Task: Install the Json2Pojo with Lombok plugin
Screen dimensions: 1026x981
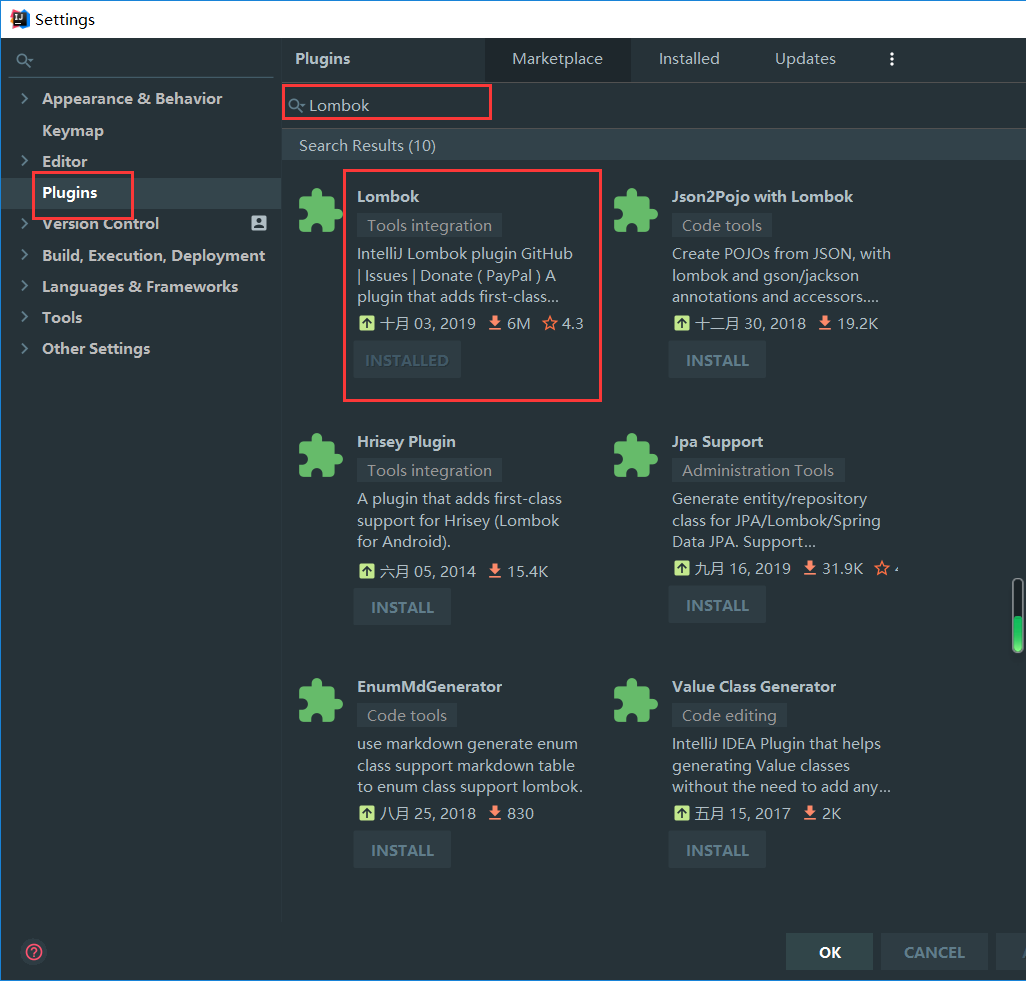Action: pos(717,360)
